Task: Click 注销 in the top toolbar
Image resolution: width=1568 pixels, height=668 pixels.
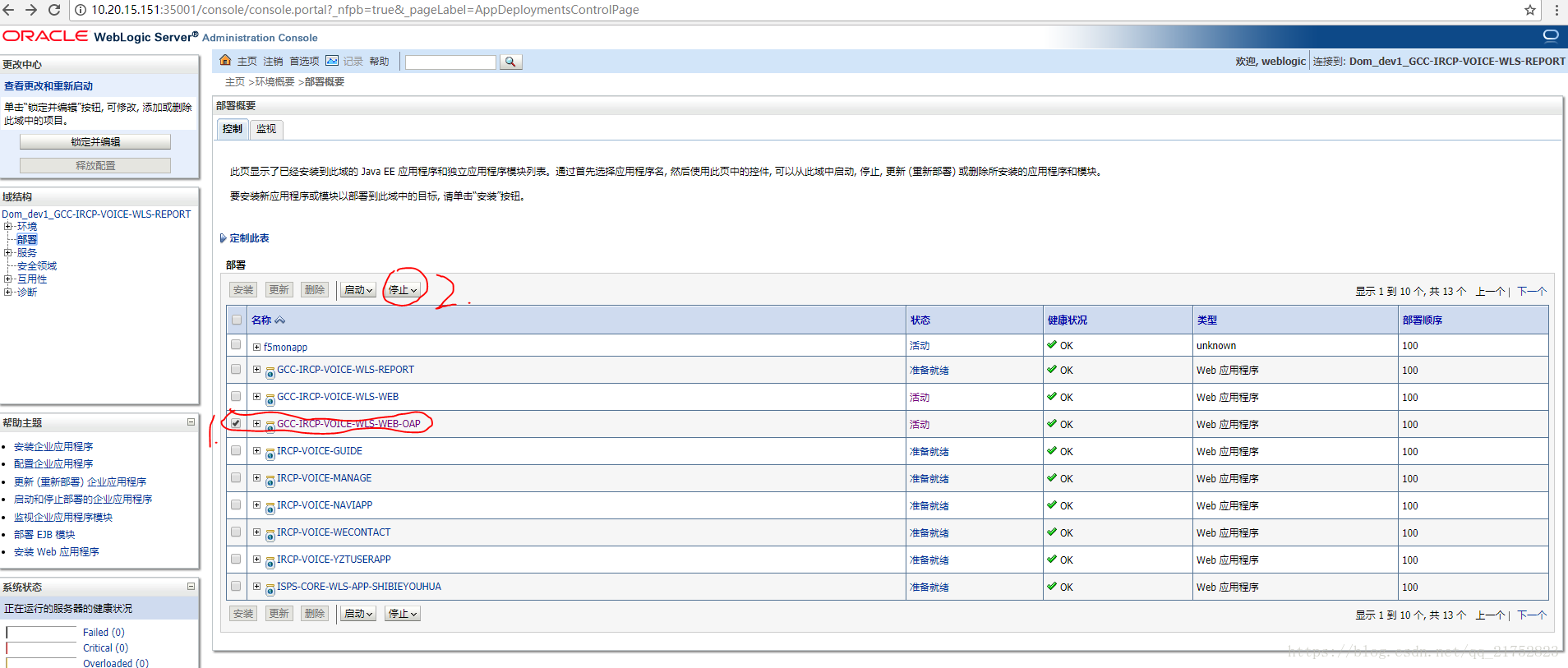Action: (273, 62)
